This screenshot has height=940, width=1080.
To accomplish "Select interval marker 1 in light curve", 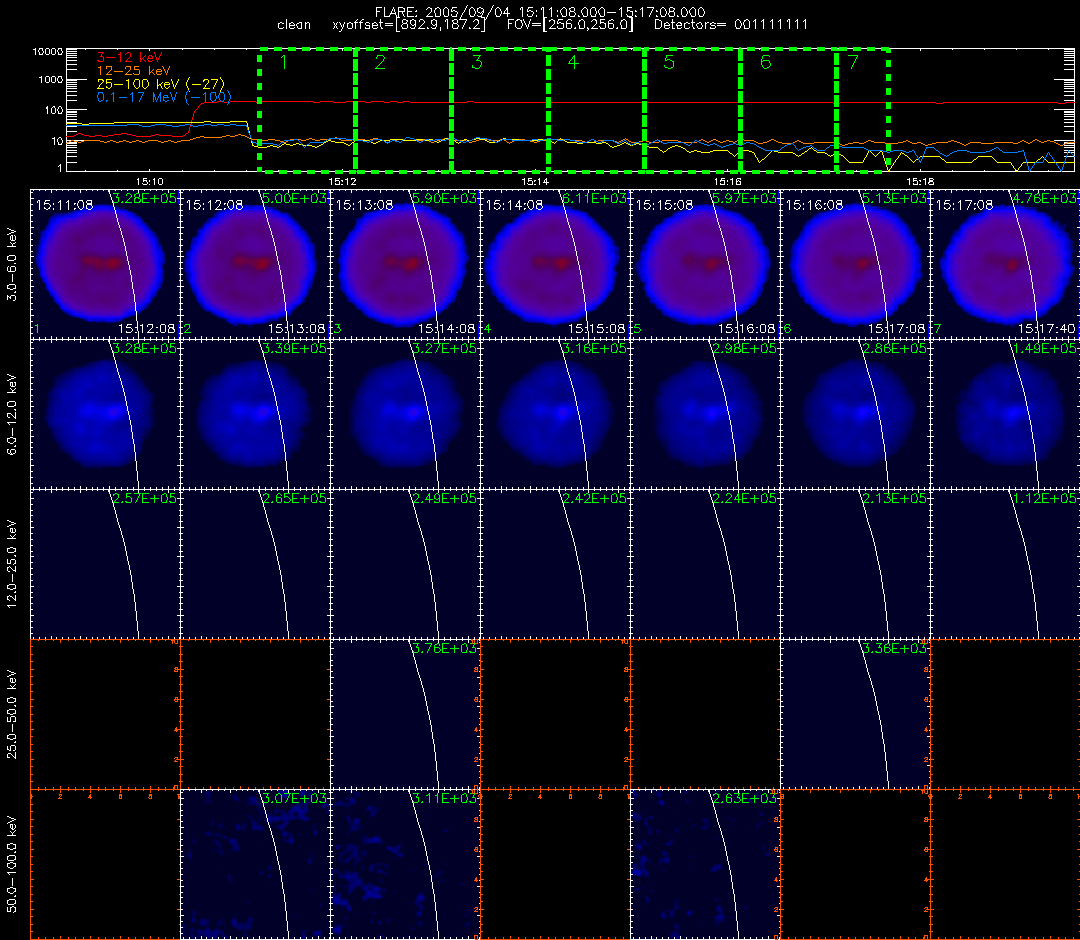I will [x=284, y=62].
